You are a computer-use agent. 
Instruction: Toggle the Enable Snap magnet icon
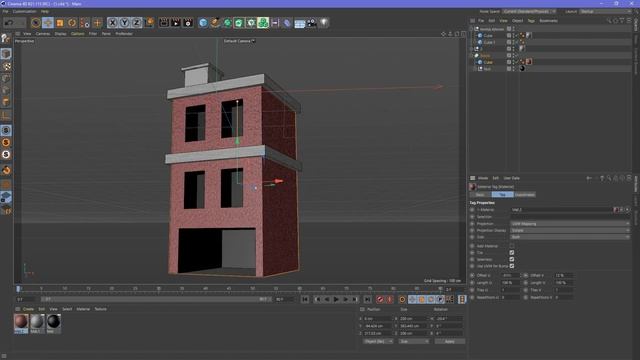point(6,170)
